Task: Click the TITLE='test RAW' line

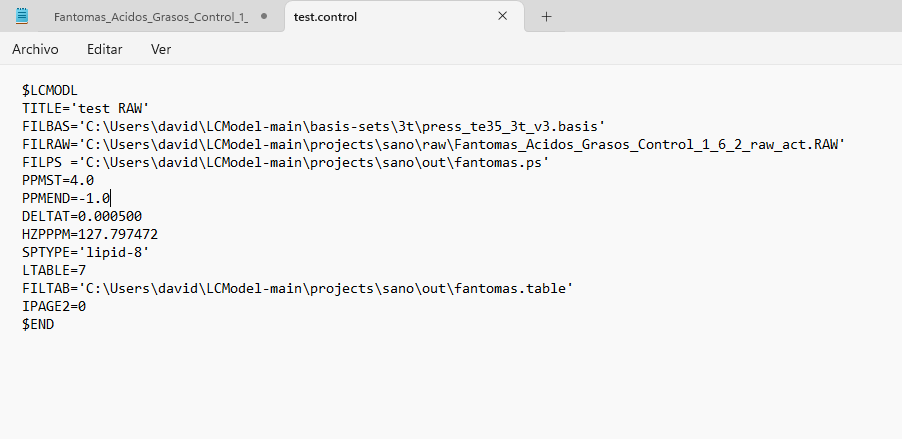Action: point(85,108)
